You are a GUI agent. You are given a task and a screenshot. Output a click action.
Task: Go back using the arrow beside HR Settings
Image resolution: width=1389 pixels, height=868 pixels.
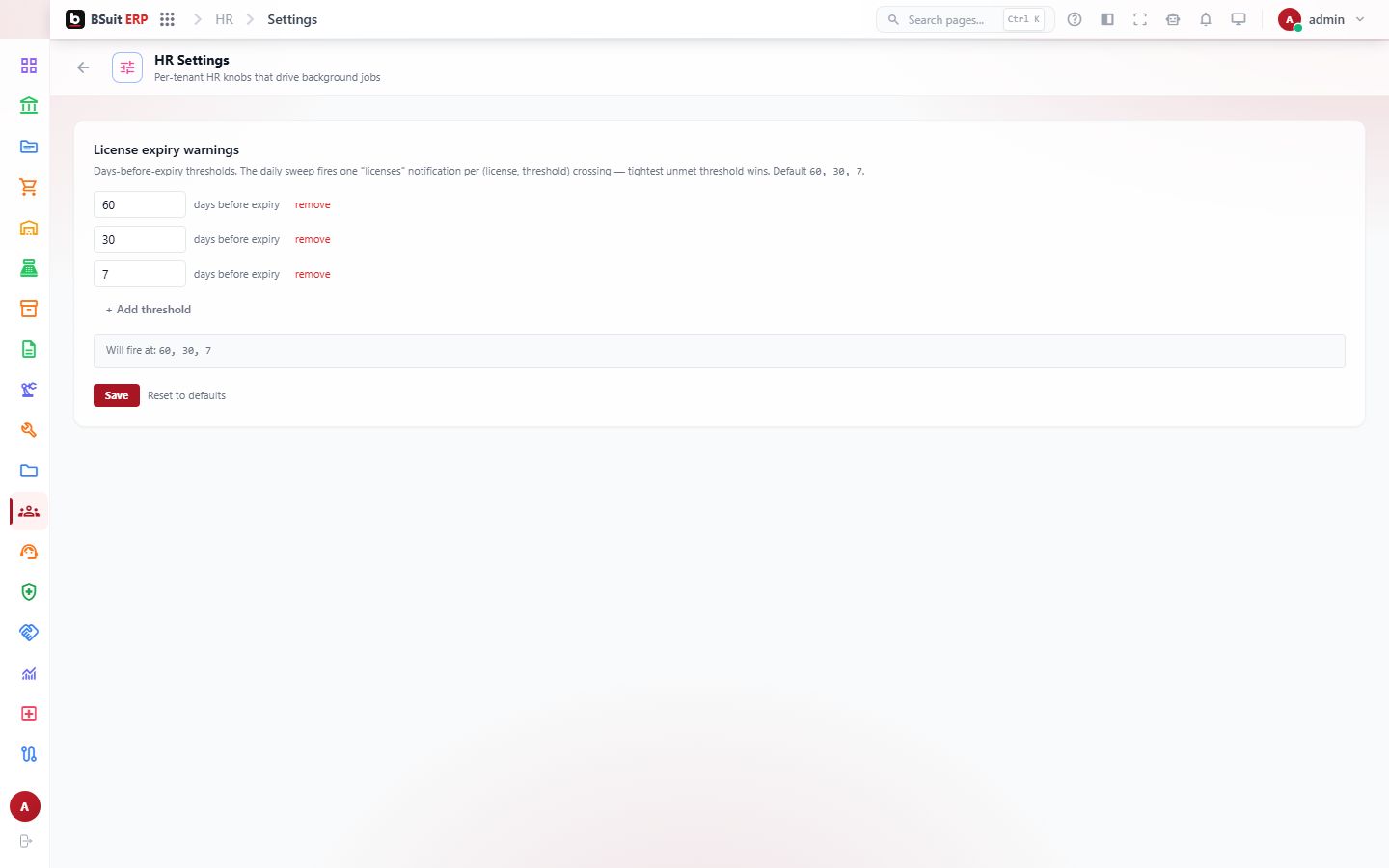(83, 68)
